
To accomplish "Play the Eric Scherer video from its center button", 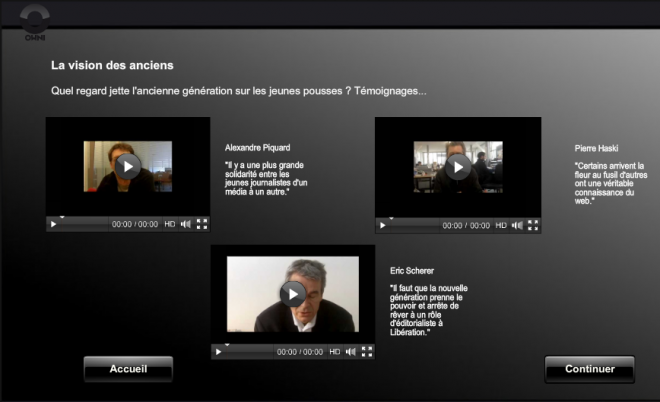I will click(x=292, y=294).
